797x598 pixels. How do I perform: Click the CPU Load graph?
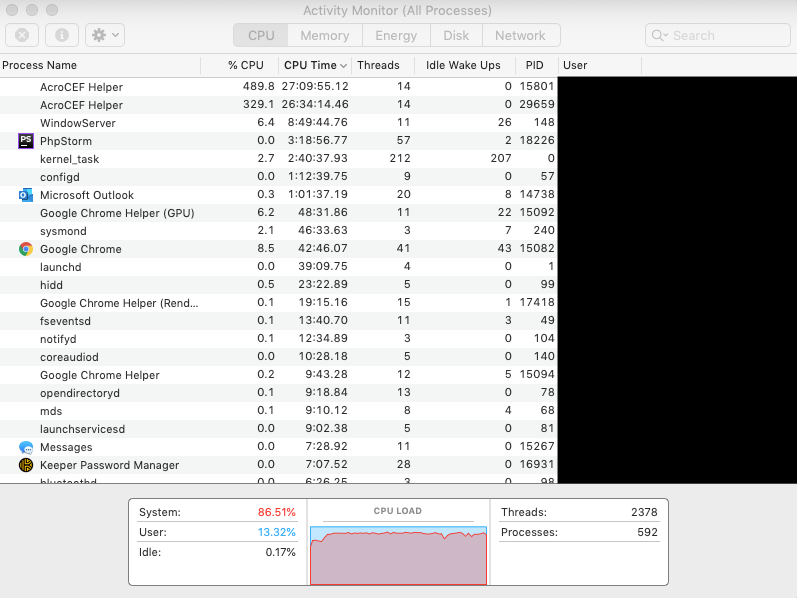click(398, 555)
